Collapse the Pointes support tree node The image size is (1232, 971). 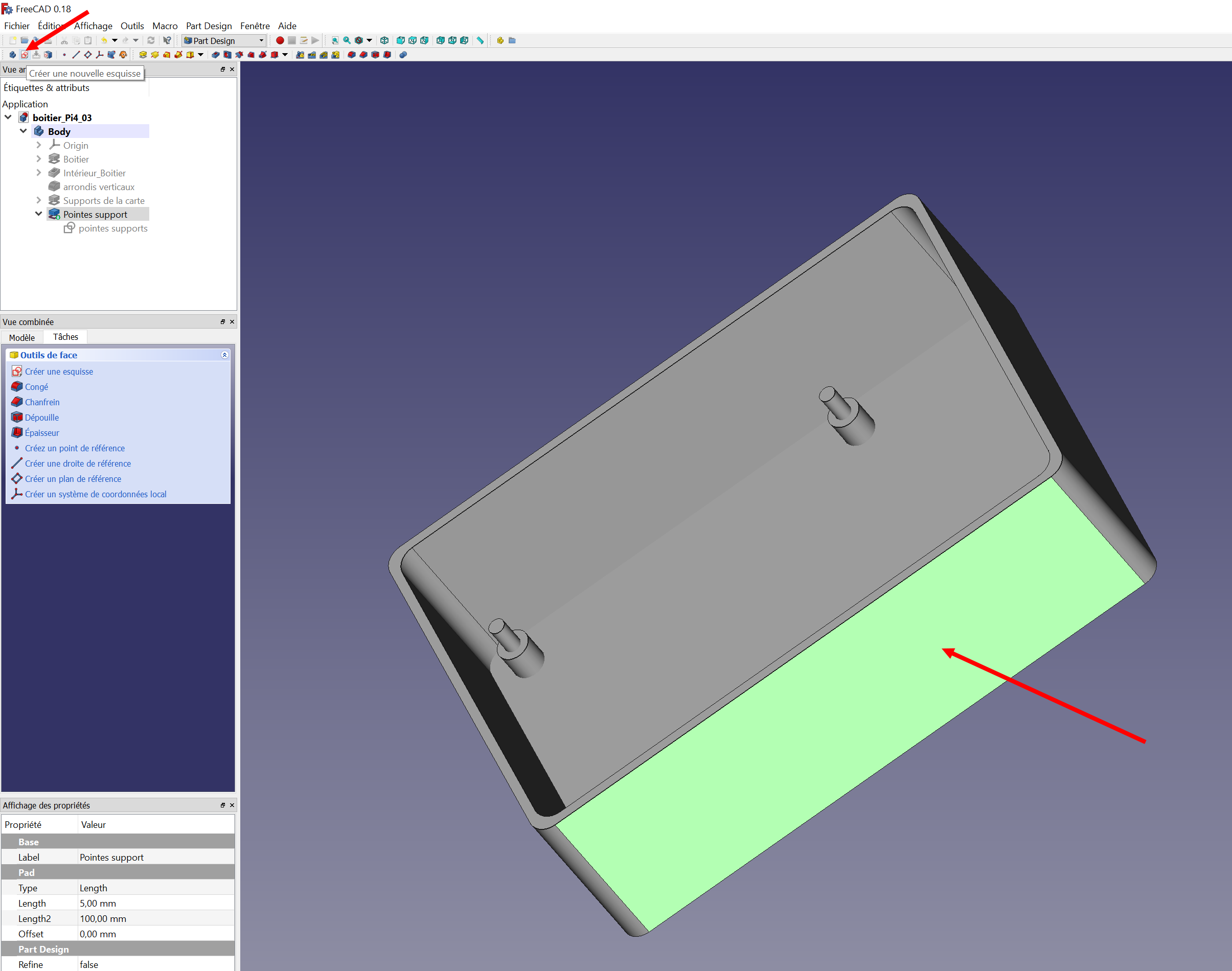point(39,214)
